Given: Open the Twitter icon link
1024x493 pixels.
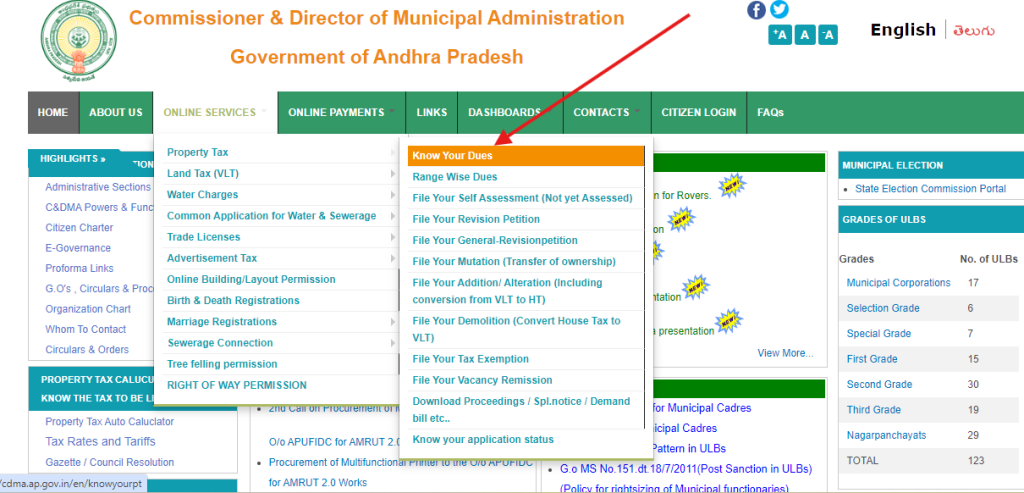Looking at the screenshot, I should coord(779,9).
